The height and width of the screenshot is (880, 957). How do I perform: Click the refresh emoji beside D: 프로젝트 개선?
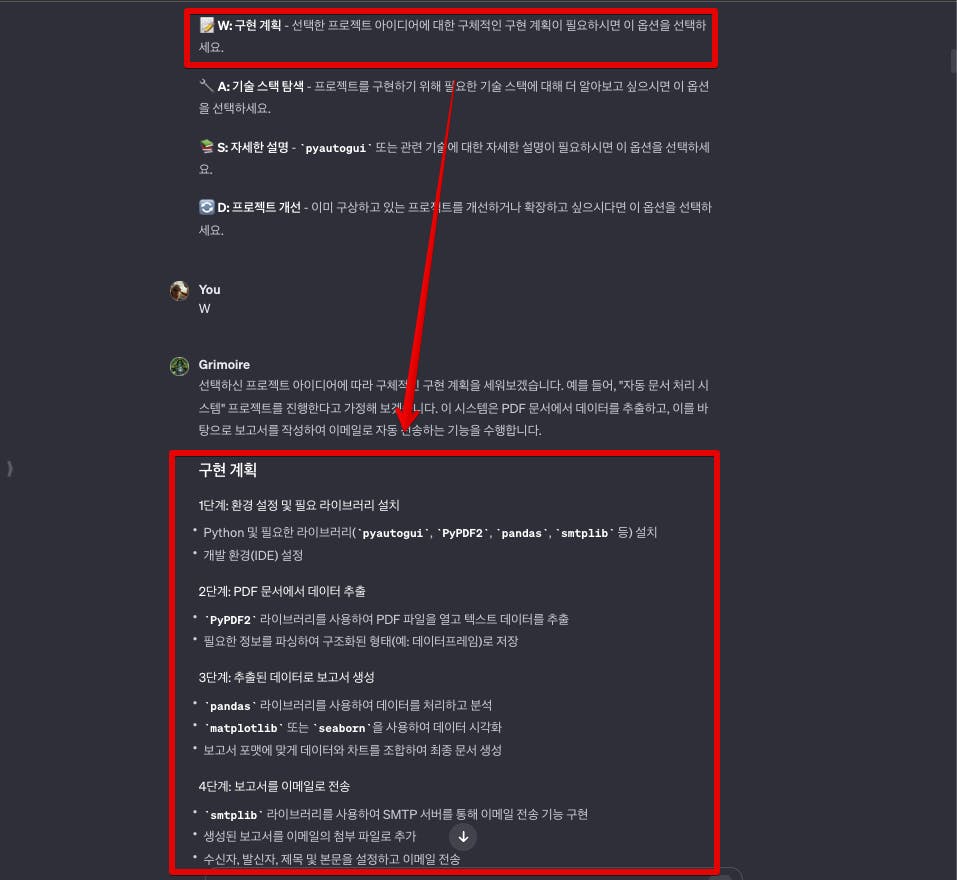point(206,207)
